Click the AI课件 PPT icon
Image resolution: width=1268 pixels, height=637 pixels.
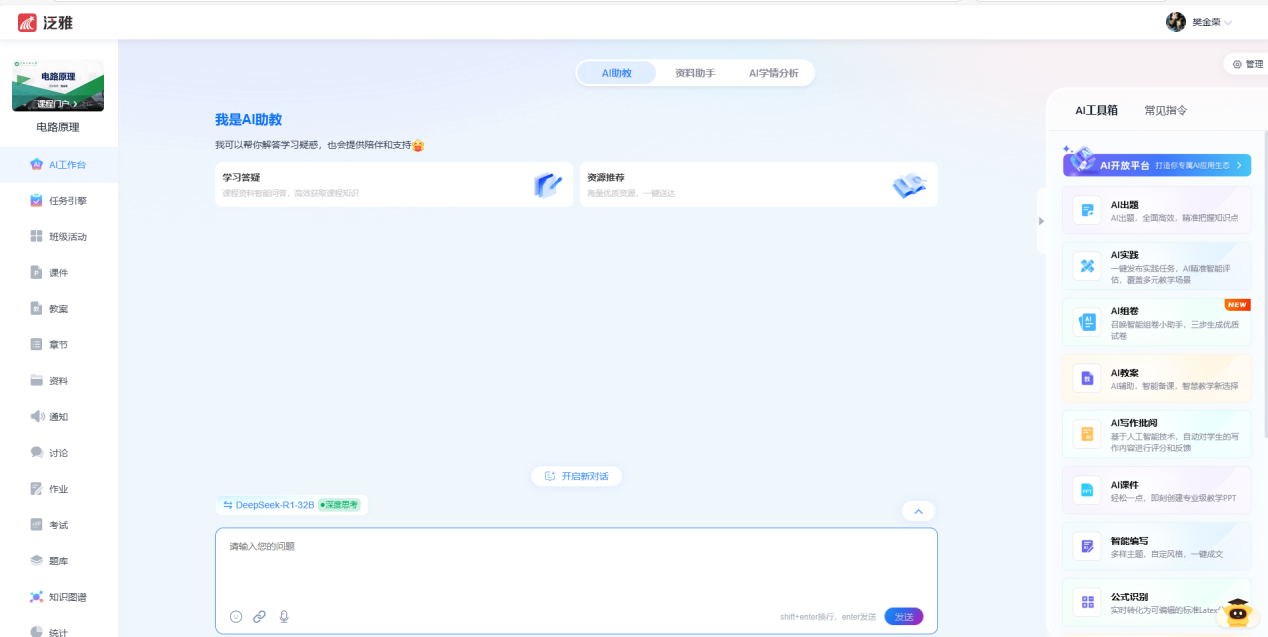point(1086,490)
